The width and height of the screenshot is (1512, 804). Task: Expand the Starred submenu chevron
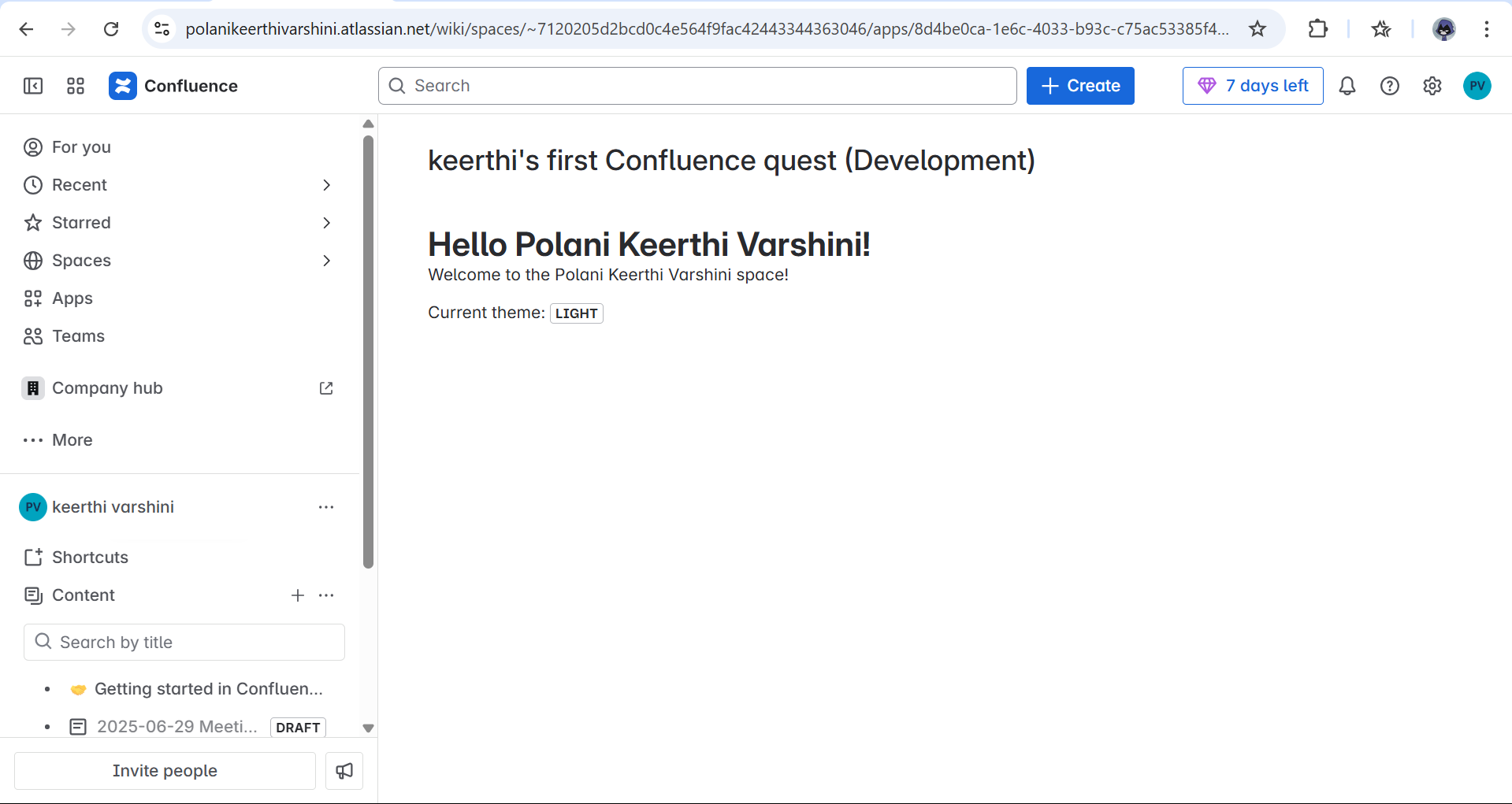(x=326, y=223)
